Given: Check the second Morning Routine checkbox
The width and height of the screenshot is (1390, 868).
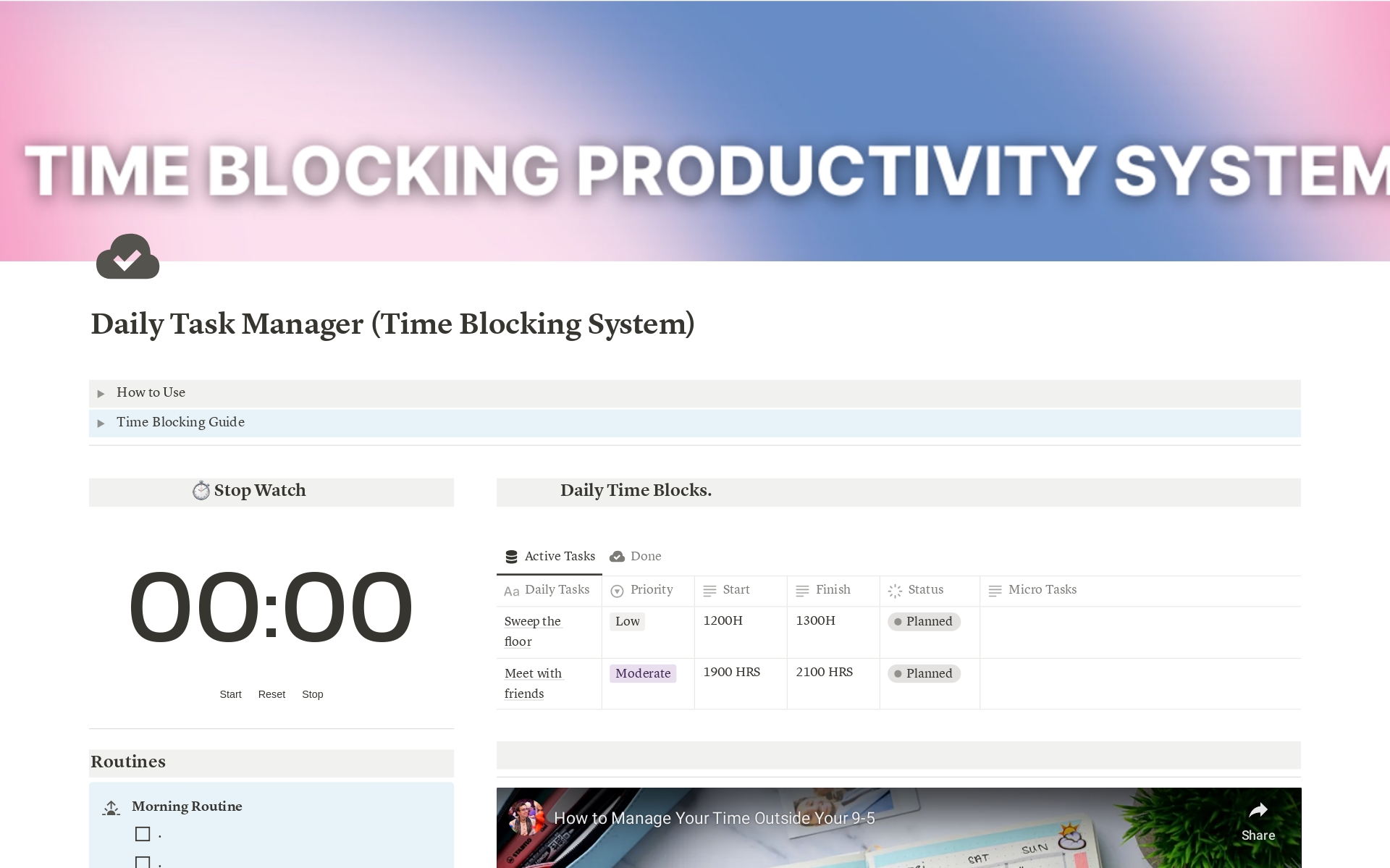Looking at the screenshot, I should click(142, 861).
